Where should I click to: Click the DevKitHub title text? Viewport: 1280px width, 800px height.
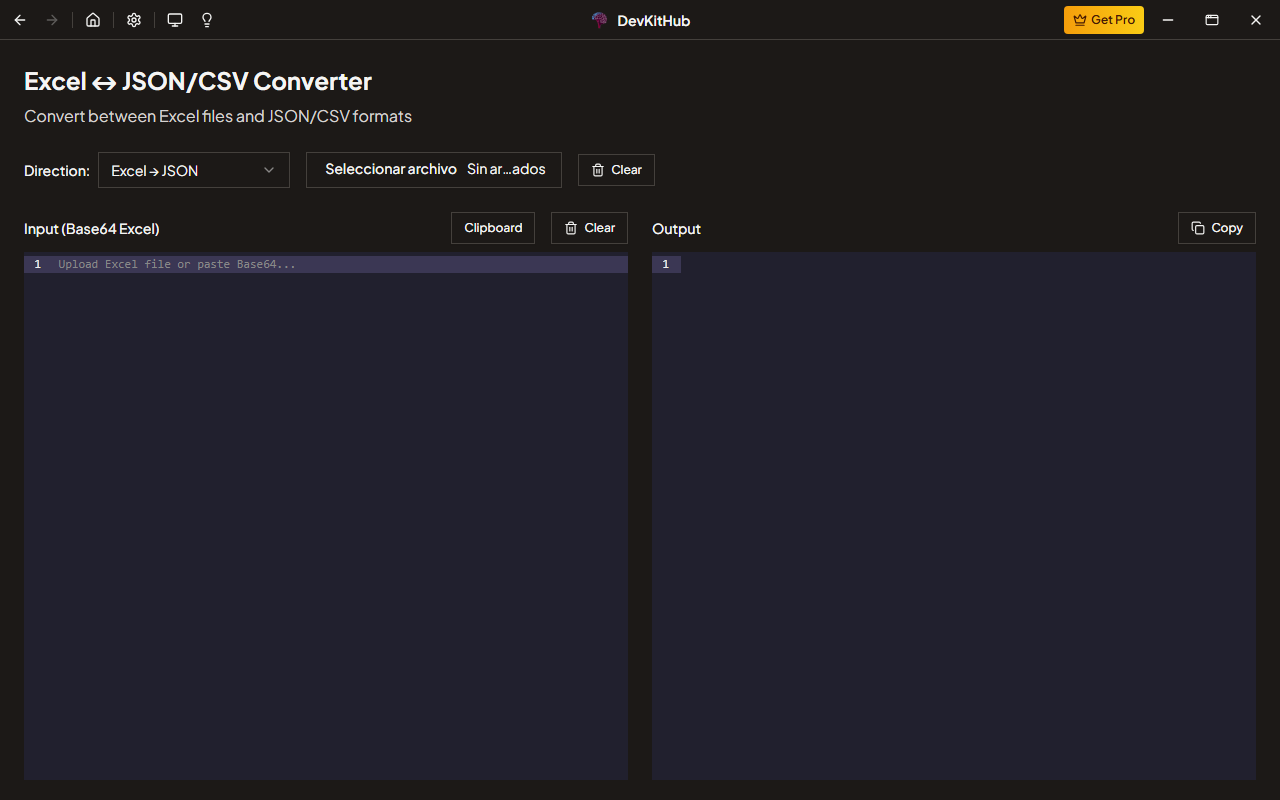[654, 20]
